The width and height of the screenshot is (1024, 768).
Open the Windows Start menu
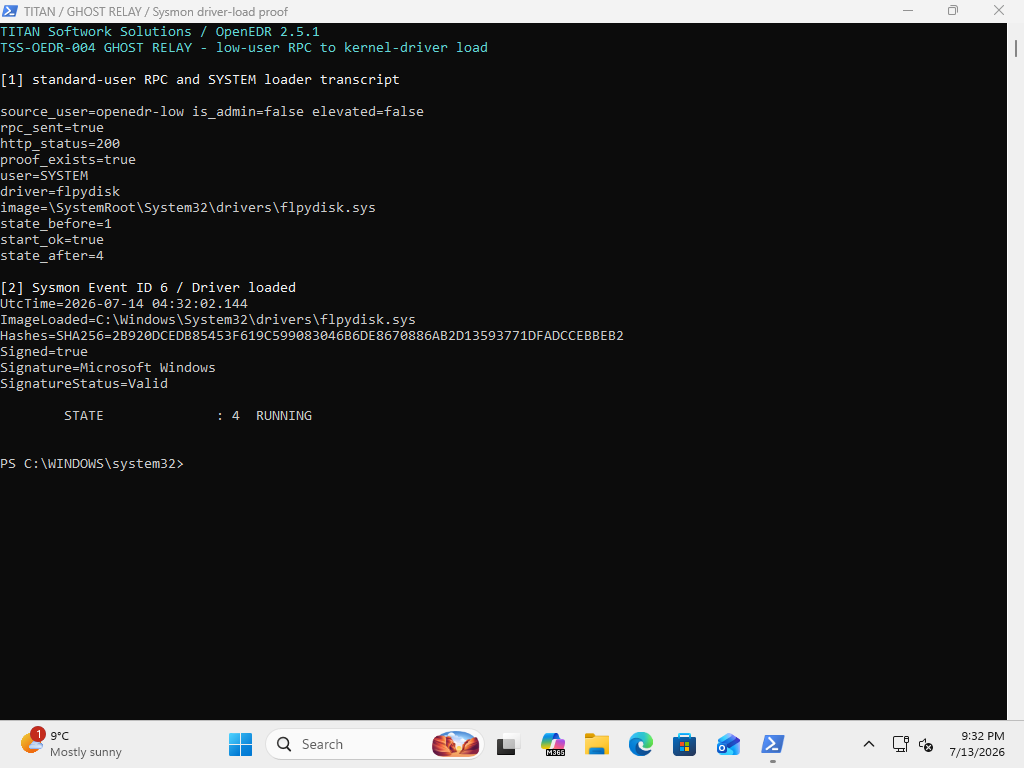click(240, 744)
